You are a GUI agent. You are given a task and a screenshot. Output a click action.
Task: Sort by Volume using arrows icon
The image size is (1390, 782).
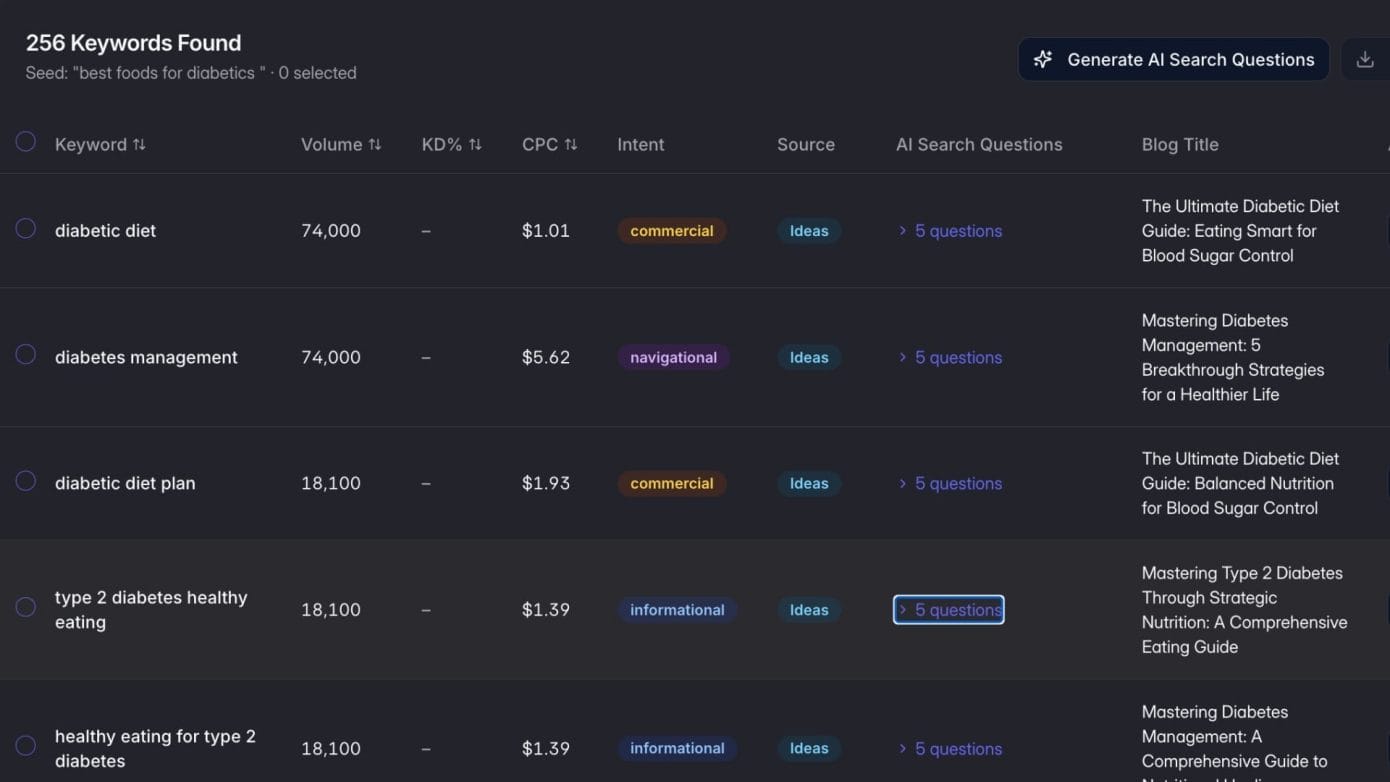coord(375,145)
